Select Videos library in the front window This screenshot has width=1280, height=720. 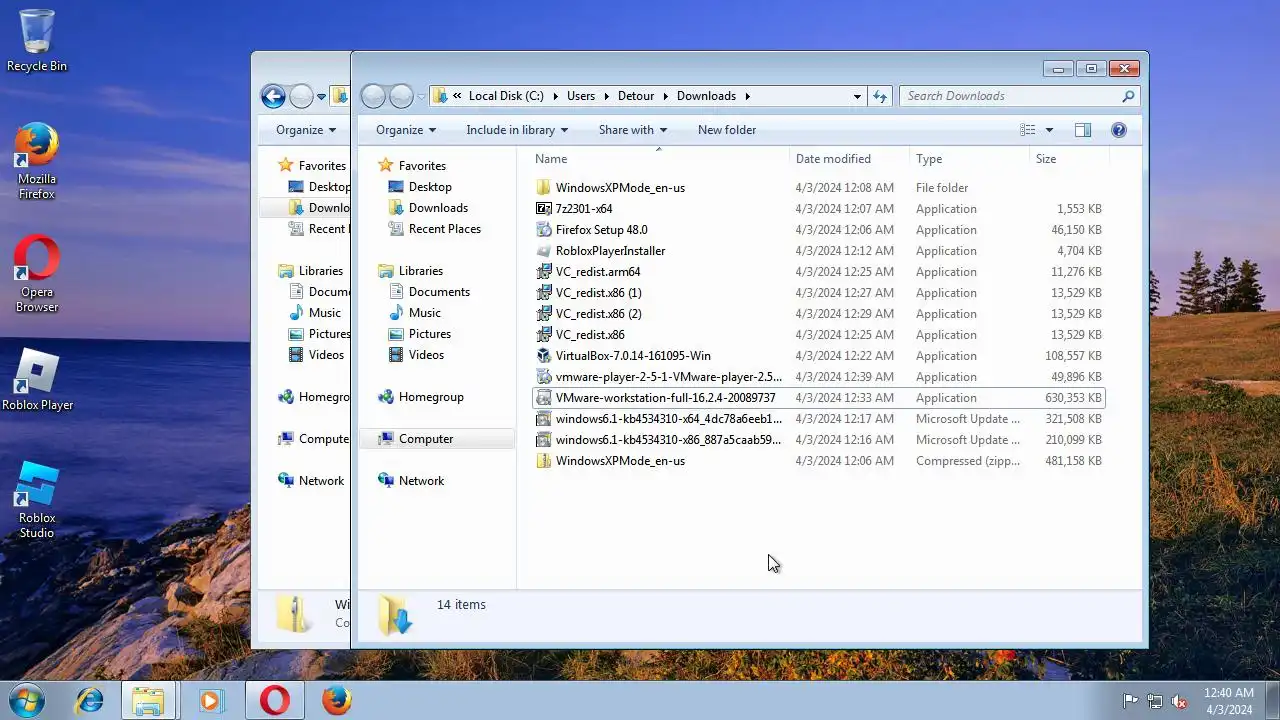pos(426,355)
